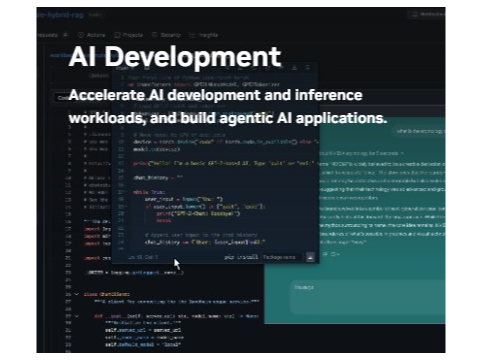Click the 'pip install' label in the editor
The image size is (481, 361).
[x=241, y=257]
